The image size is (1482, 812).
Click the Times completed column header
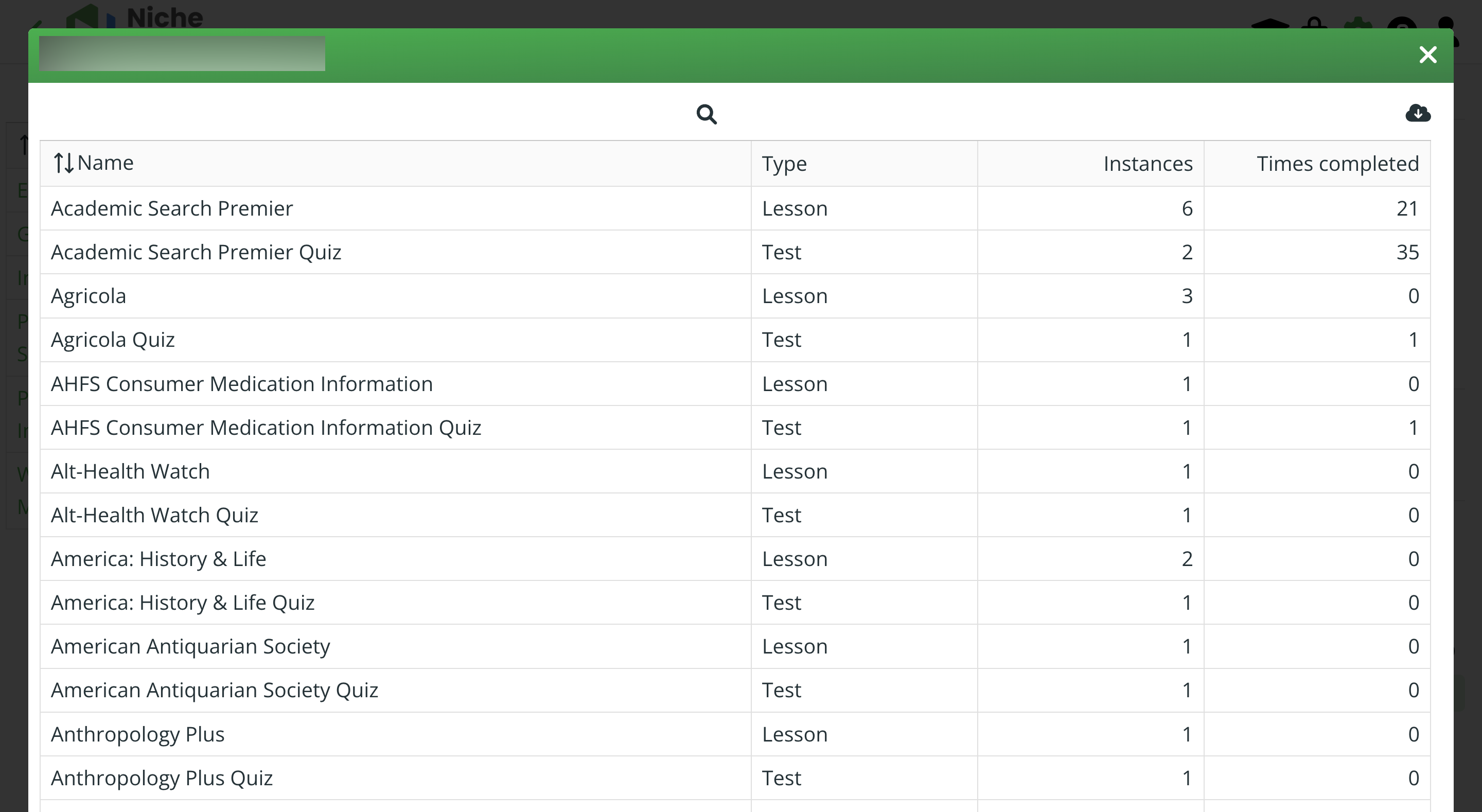coord(1337,164)
